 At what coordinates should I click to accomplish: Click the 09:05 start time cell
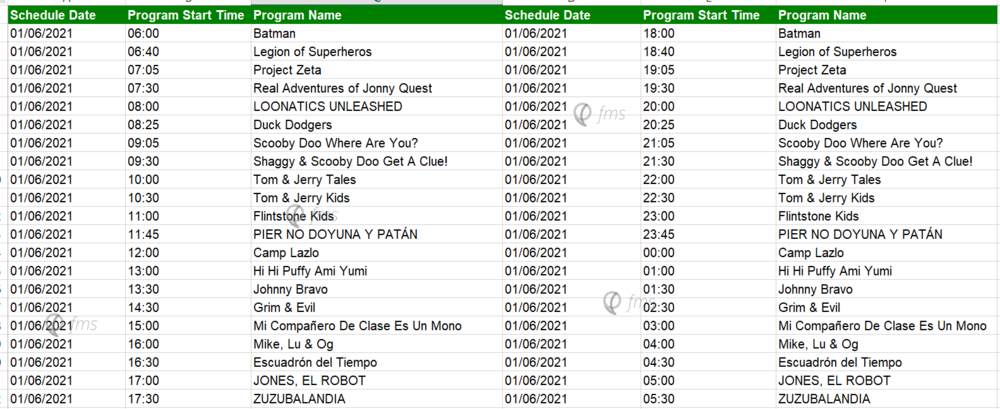(x=143, y=143)
